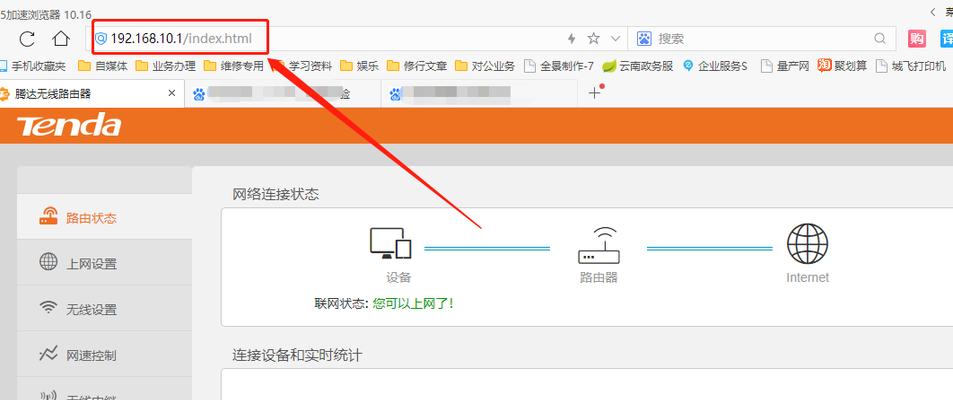The image size is (953, 400).
Task: Open the 全景制作-7 bookmark
Action: coord(559,66)
